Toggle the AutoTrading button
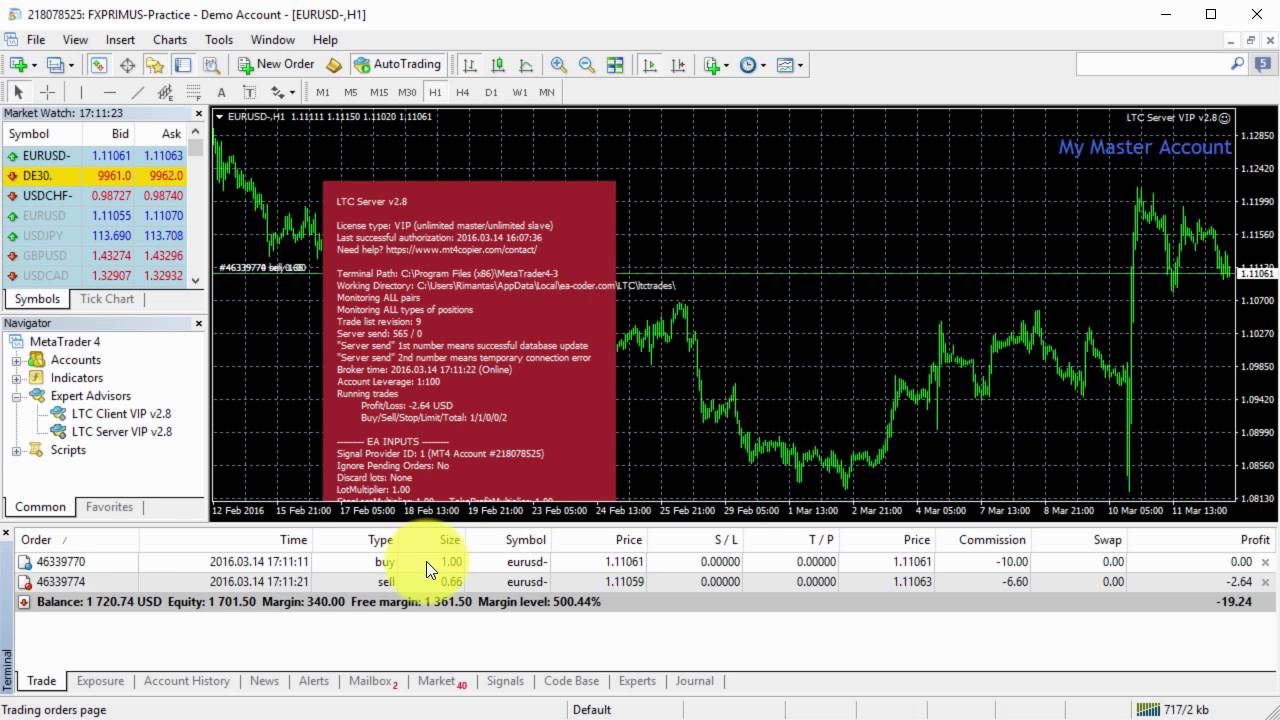Viewport: 1280px width, 720px height. (397, 65)
